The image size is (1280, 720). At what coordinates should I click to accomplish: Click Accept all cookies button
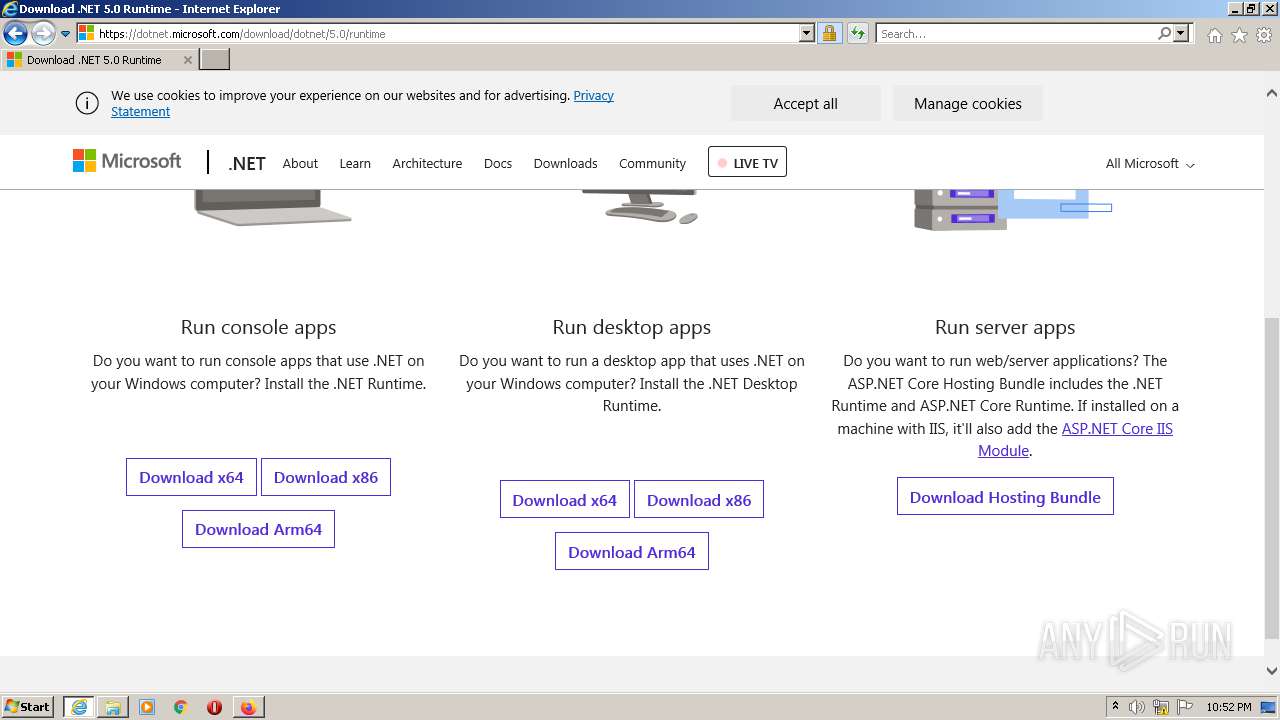[805, 103]
